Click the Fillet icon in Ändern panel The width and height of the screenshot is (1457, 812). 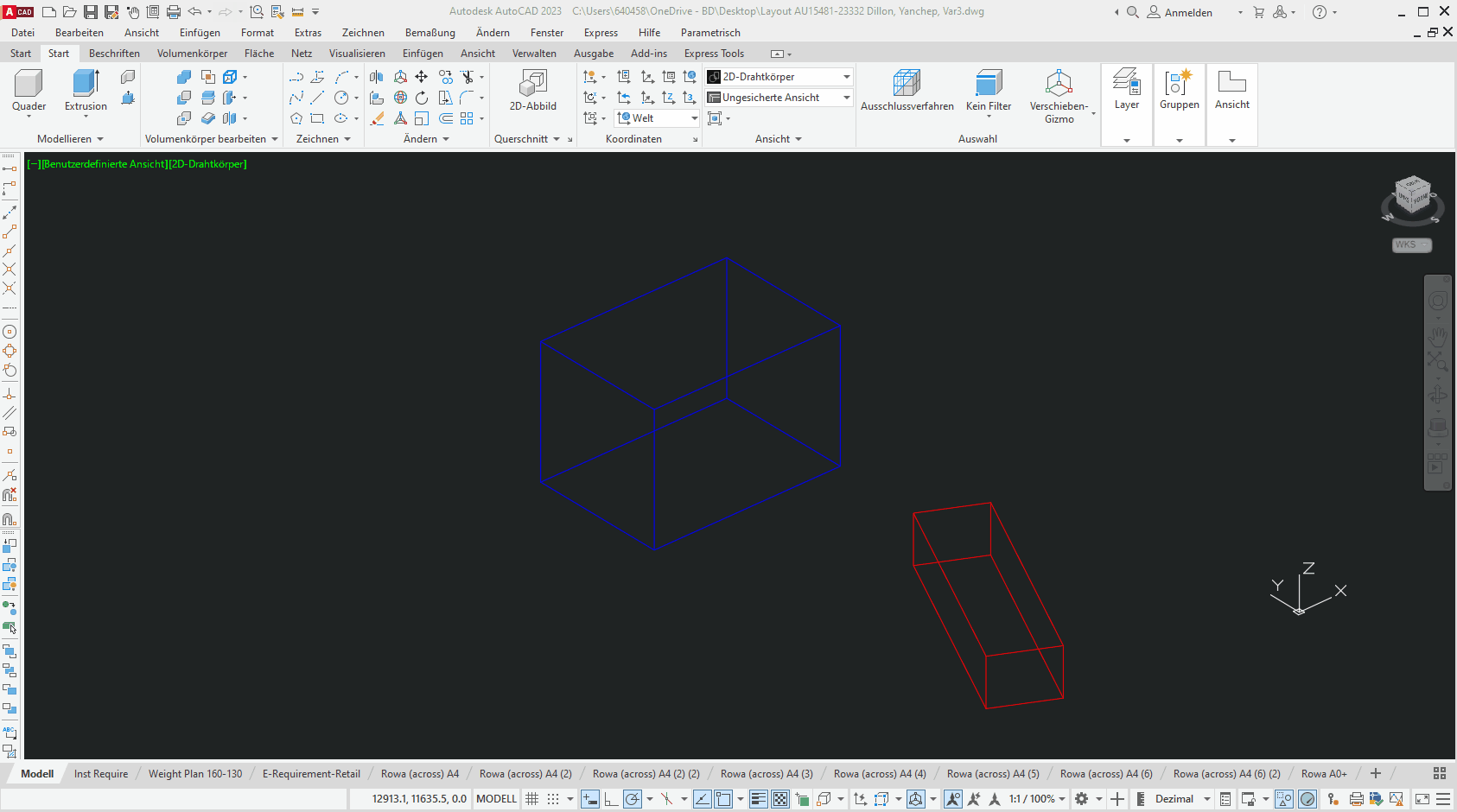pos(468,98)
